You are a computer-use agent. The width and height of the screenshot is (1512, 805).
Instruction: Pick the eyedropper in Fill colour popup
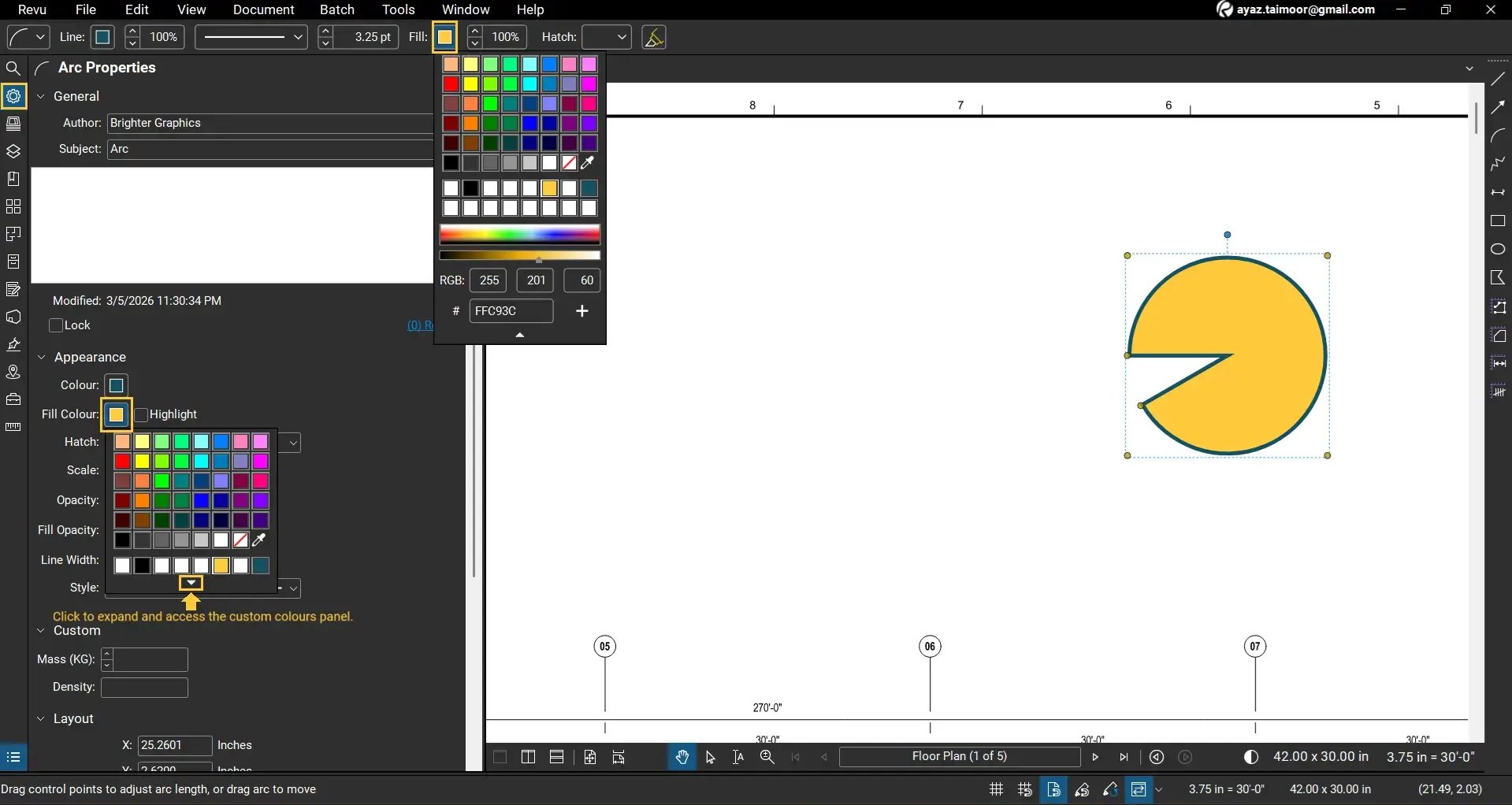pyautogui.click(x=258, y=540)
